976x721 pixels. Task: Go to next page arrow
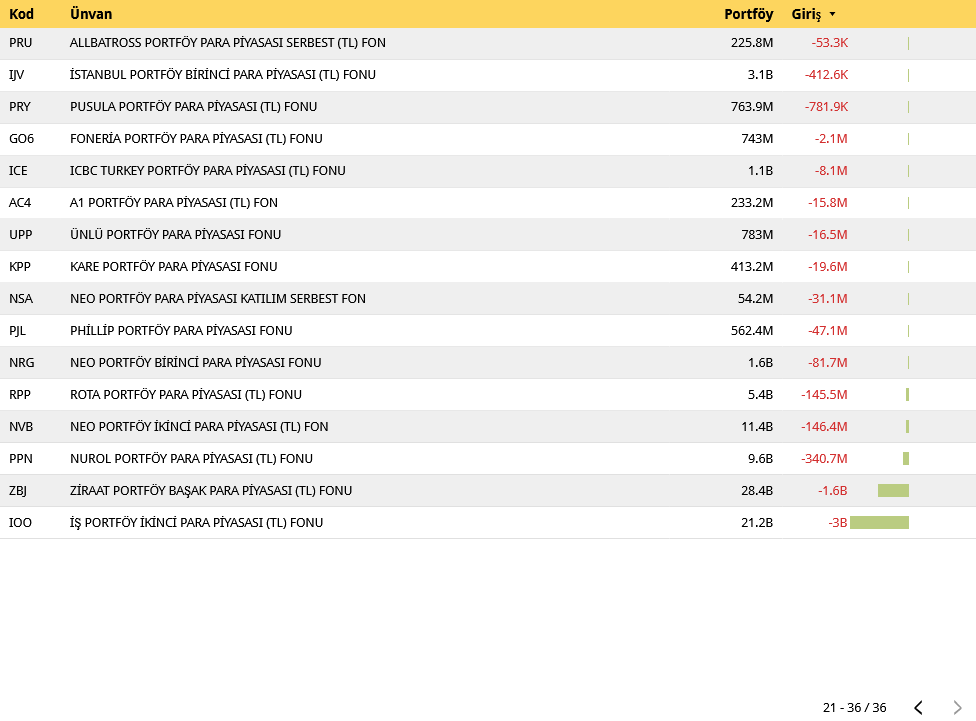(x=957, y=707)
